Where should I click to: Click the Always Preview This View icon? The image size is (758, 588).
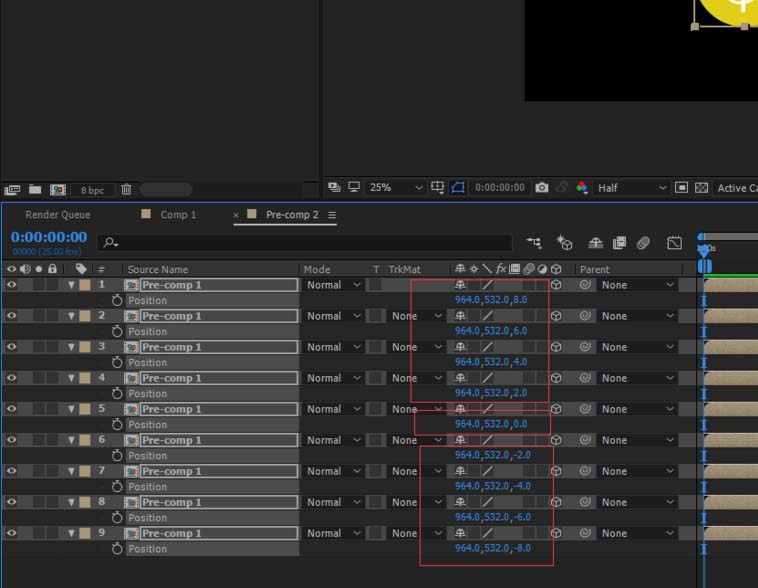(x=334, y=187)
